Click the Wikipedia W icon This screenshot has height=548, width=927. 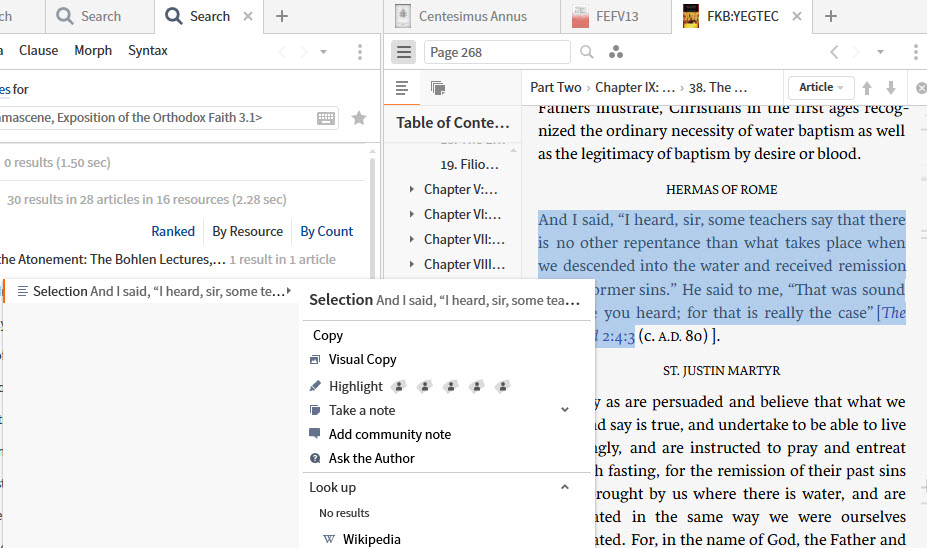click(329, 539)
